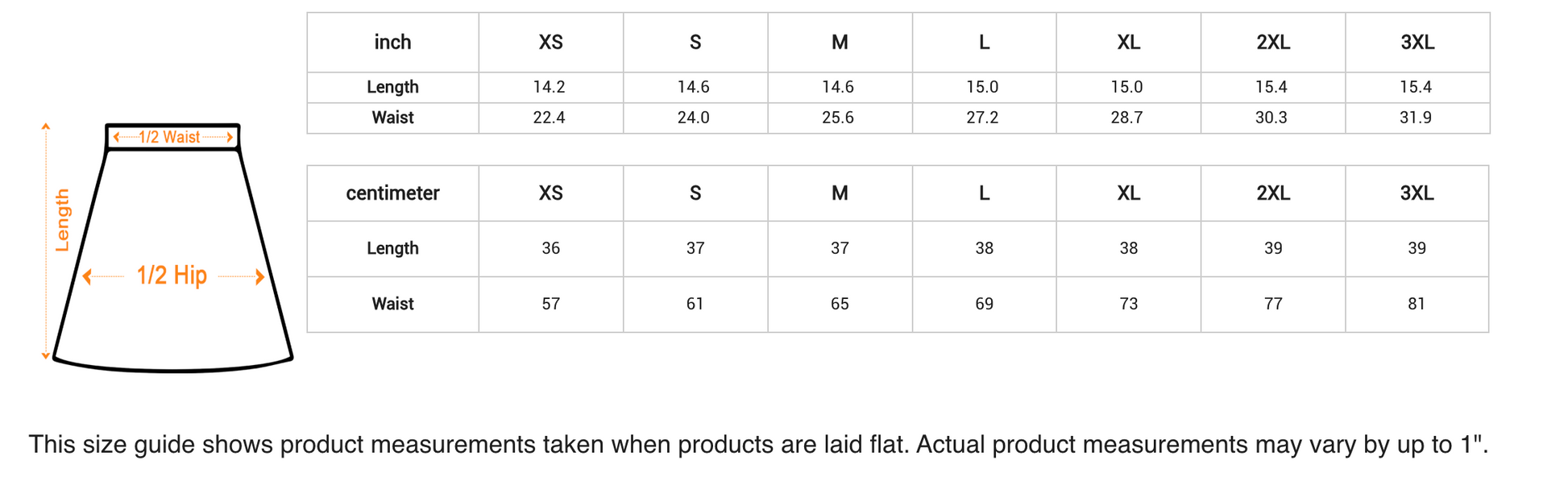Select the Length row label in inch table

(x=392, y=87)
